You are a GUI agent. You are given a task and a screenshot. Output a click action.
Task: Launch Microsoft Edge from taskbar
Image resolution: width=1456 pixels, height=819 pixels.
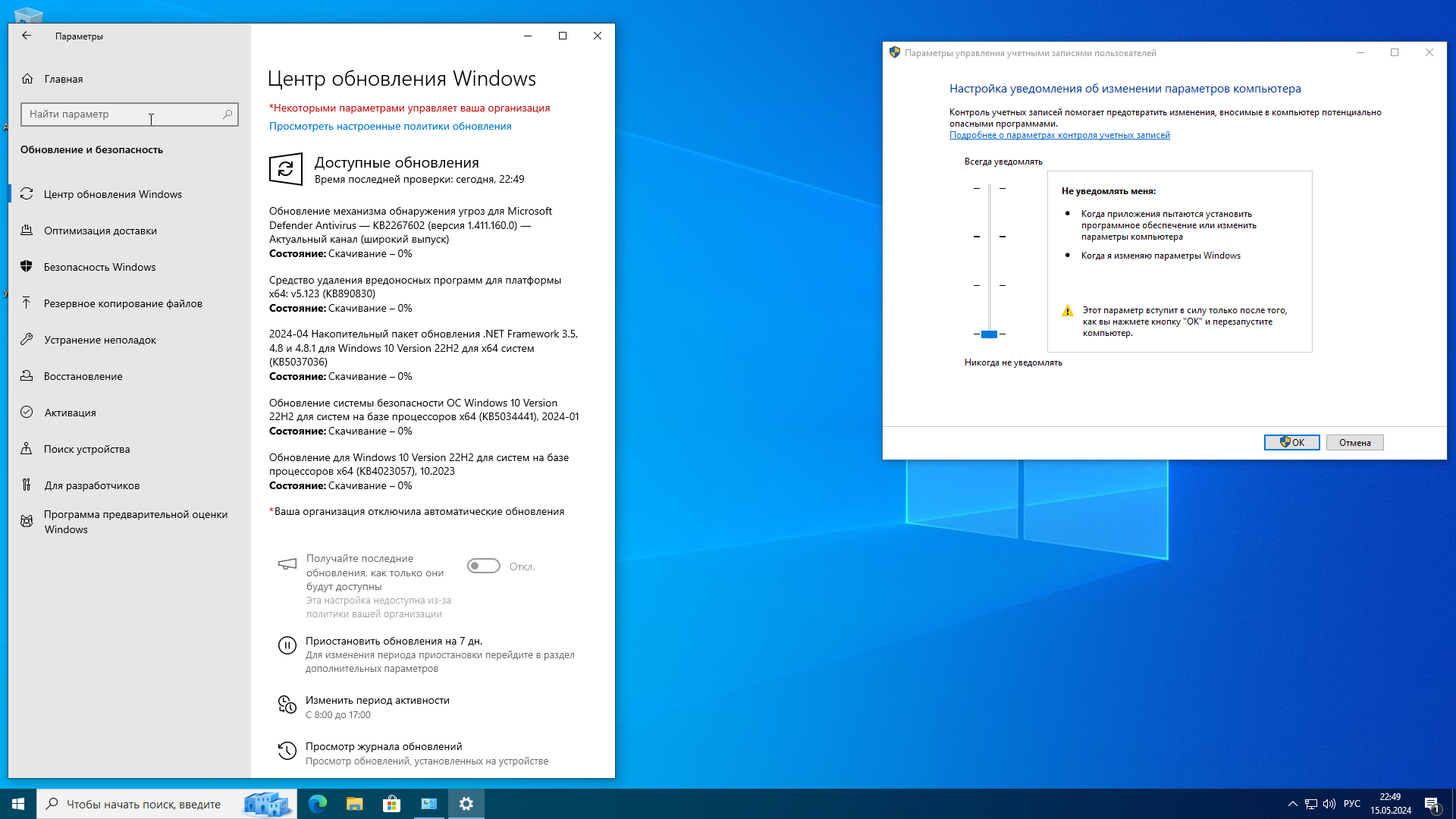(x=318, y=804)
